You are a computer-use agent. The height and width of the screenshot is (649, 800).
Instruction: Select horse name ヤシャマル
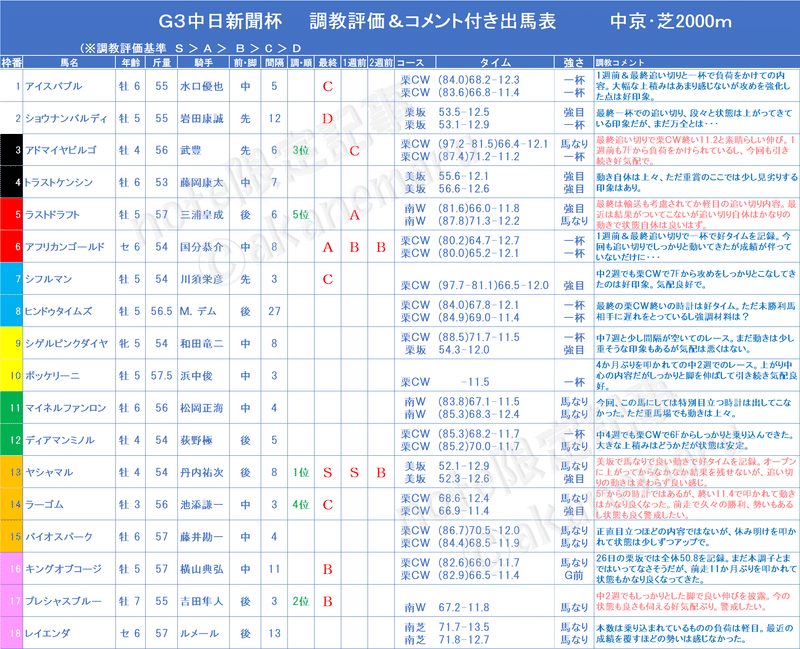[x=49, y=472]
